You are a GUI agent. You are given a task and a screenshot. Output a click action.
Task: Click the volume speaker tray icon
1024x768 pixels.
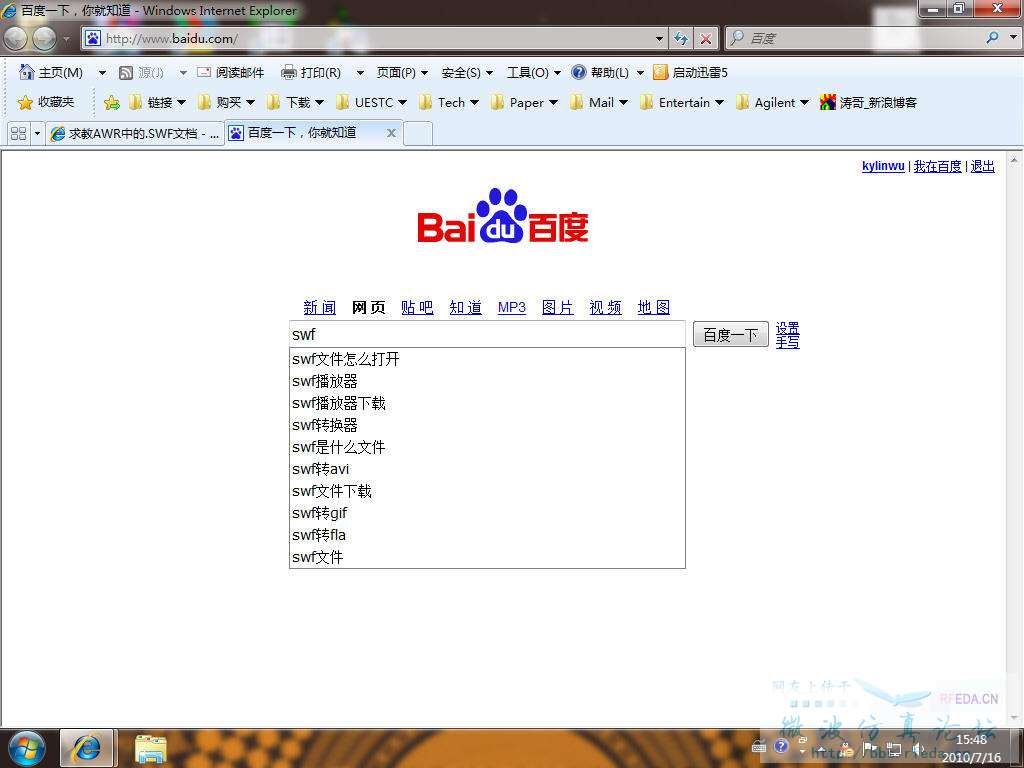919,748
